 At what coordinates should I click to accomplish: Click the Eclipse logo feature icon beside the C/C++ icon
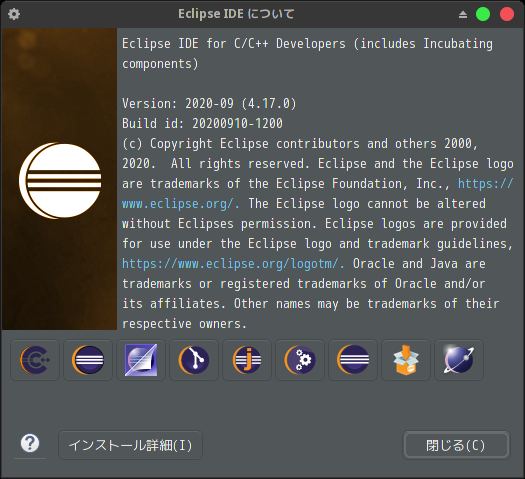click(88, 360)
